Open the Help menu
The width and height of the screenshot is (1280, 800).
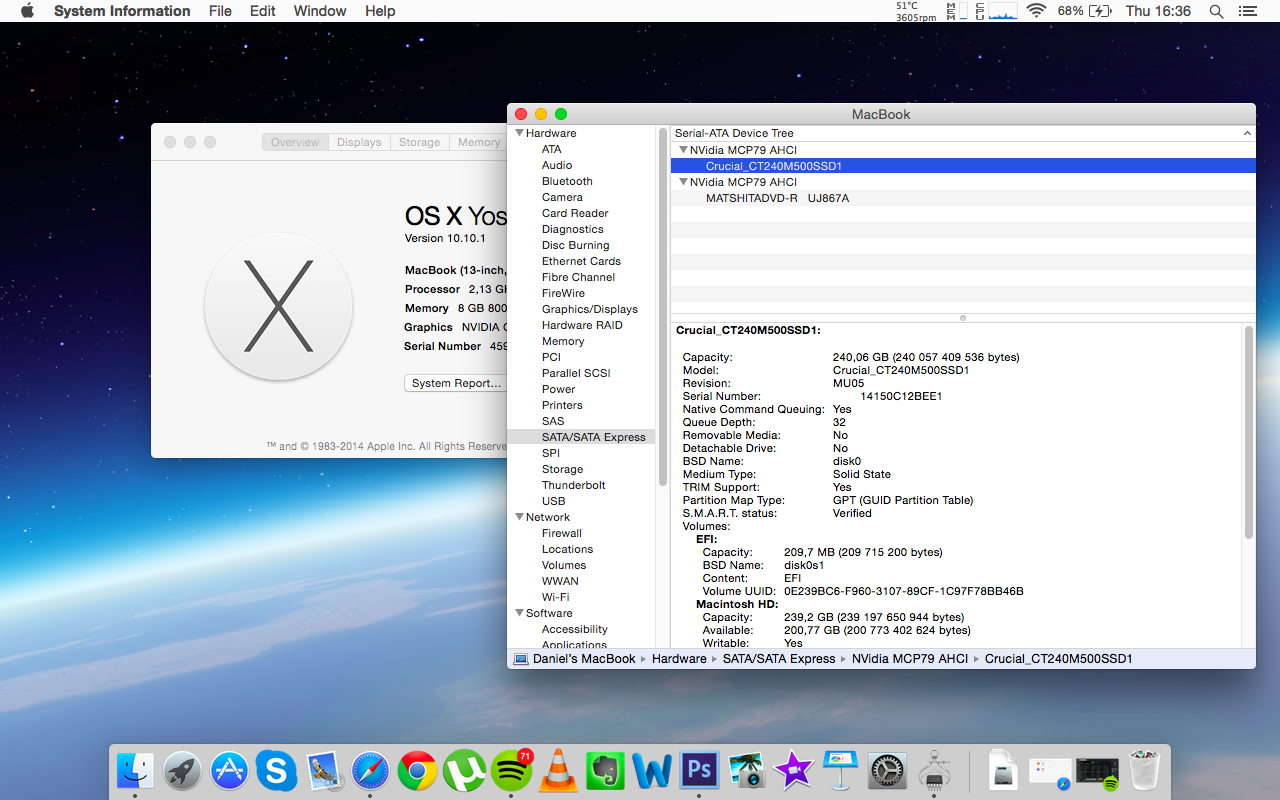pyautogui.click(x=380, y=11)
